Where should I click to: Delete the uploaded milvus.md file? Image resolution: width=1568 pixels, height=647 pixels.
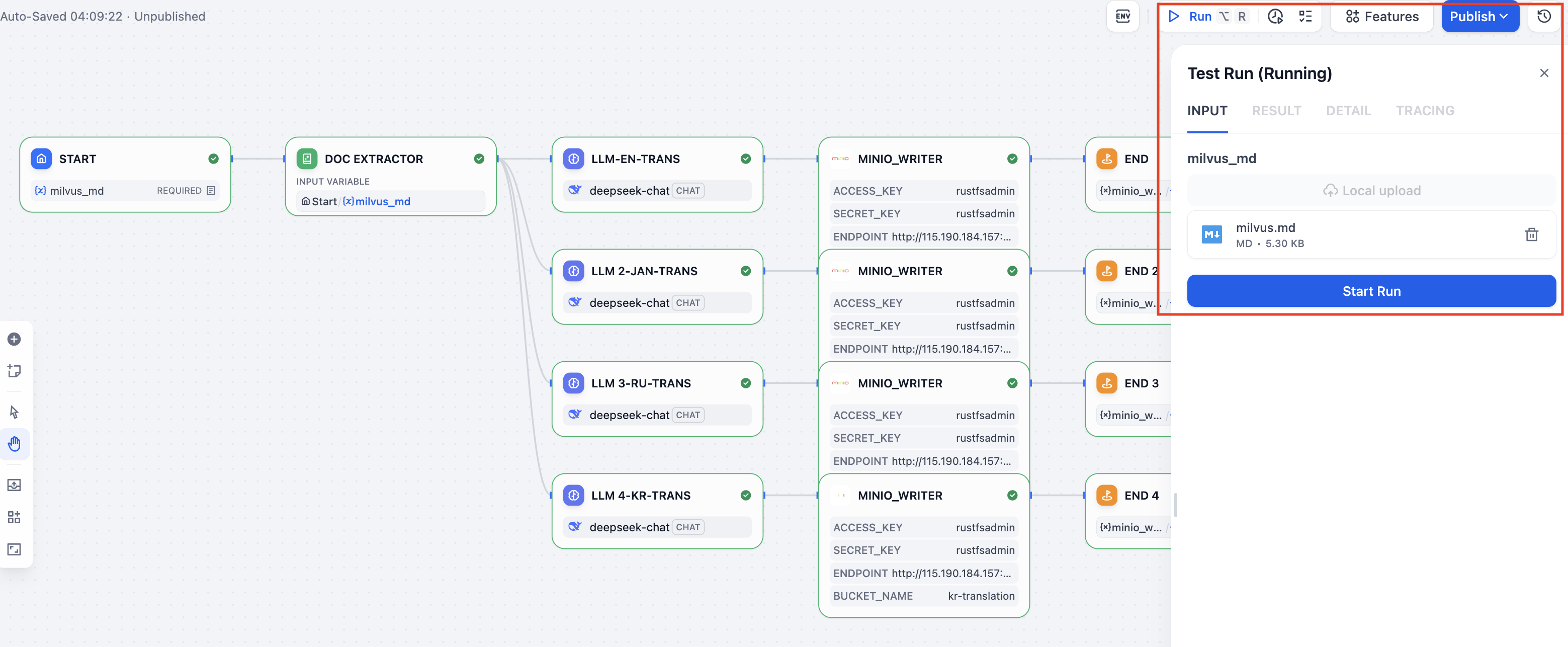coord(1531,234)
